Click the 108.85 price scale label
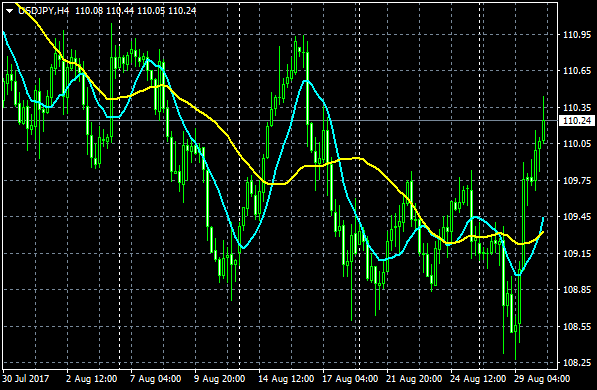 pyautogui.click(x=577, y=290)
